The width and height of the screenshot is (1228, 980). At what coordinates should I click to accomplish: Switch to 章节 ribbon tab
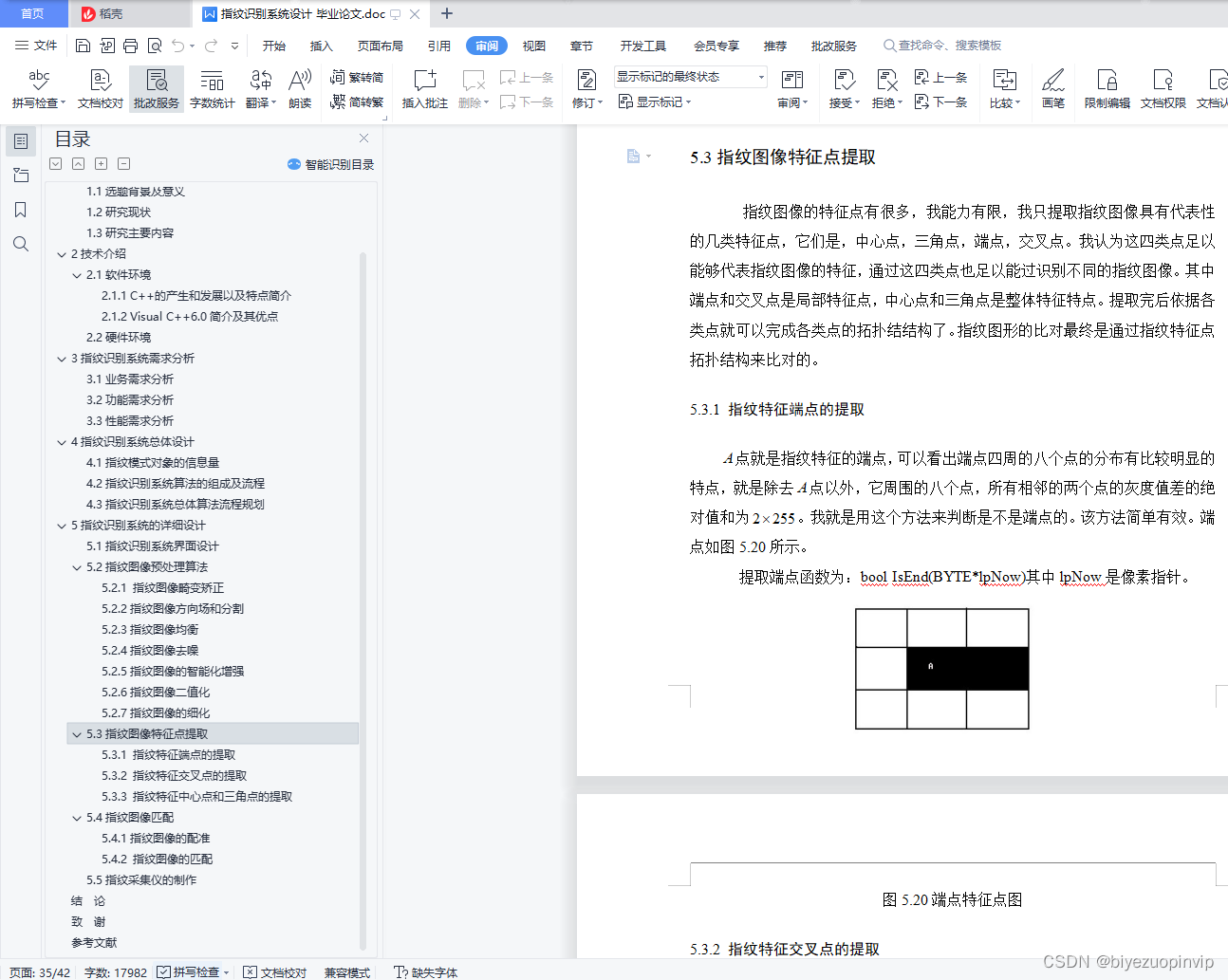coord(582,46)
